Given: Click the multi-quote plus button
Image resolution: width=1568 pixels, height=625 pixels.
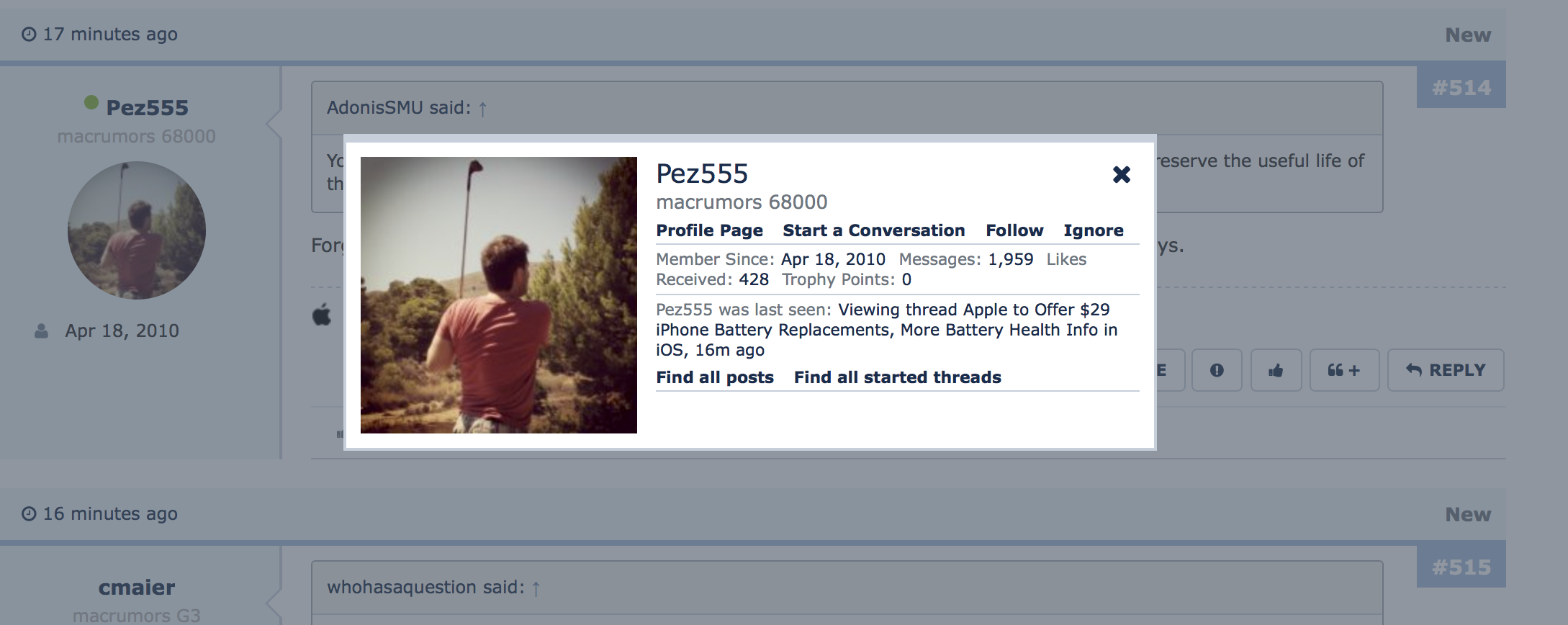Looking at the screenshot, I should (1344, 370).
